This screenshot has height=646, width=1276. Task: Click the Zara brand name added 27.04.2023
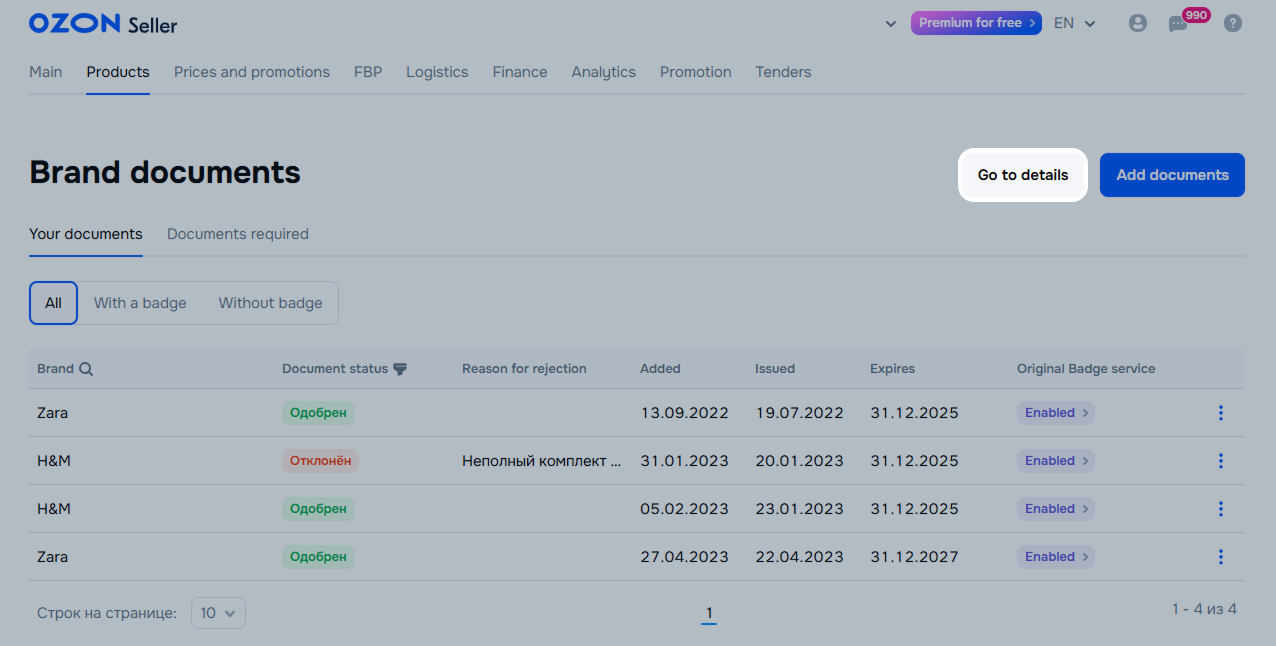[x=53, y=557]
